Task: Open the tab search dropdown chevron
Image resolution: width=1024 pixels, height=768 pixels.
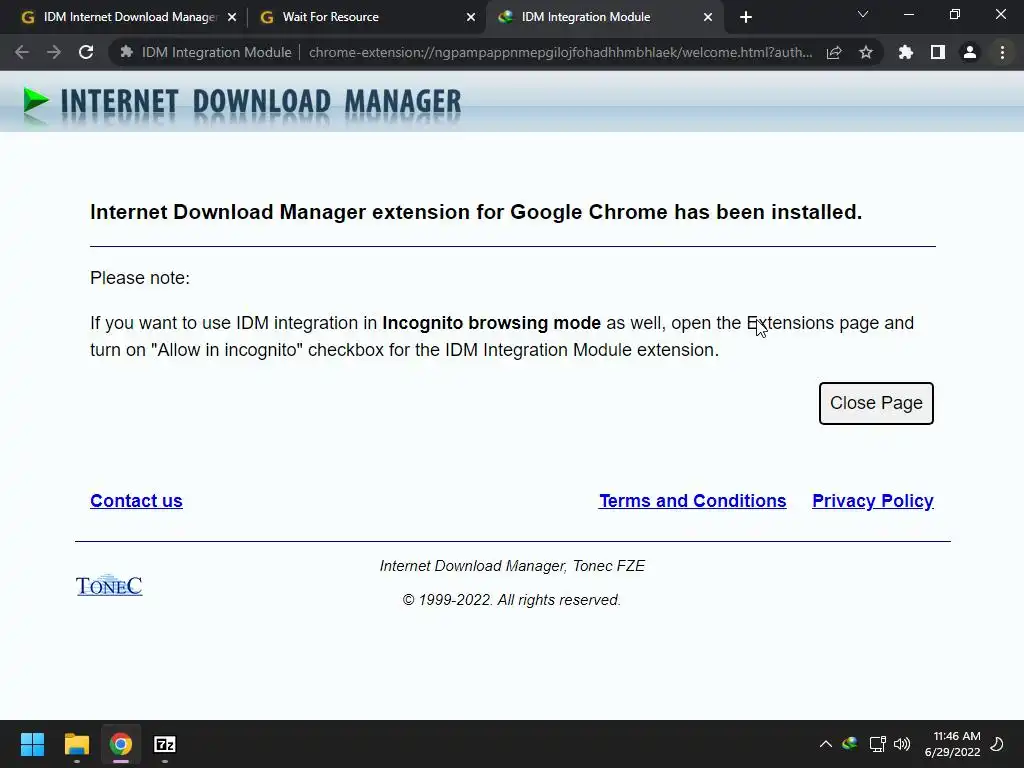Action: [863, 14]
